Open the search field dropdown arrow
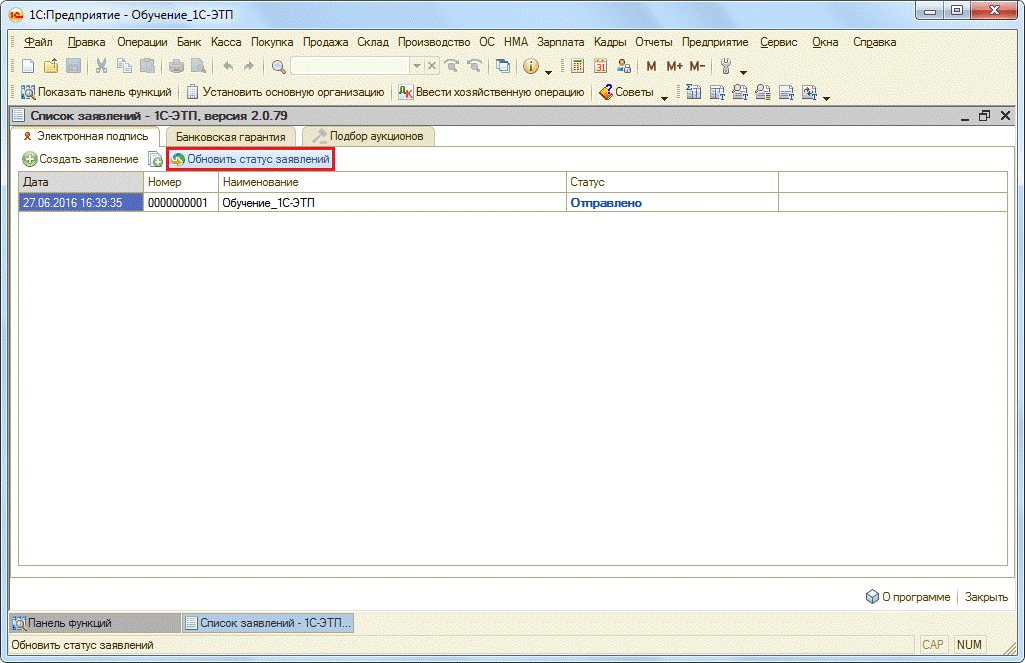The image size is (1025, 663). click(416, 66)
